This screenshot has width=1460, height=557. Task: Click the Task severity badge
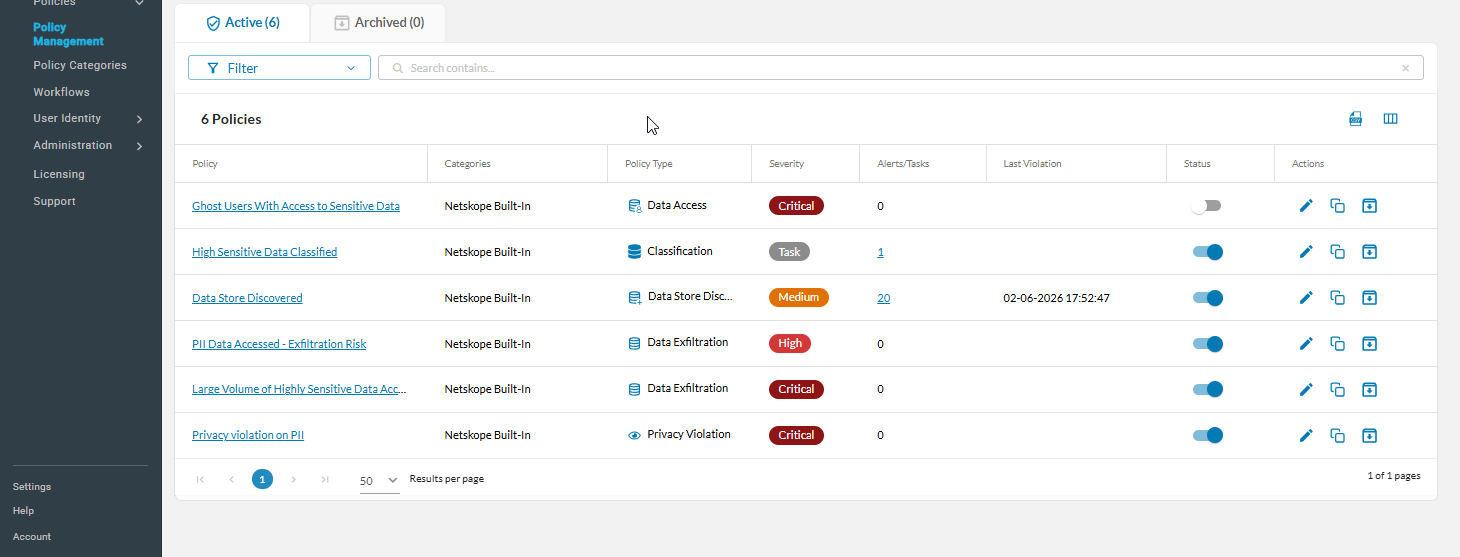coord(789,252)
